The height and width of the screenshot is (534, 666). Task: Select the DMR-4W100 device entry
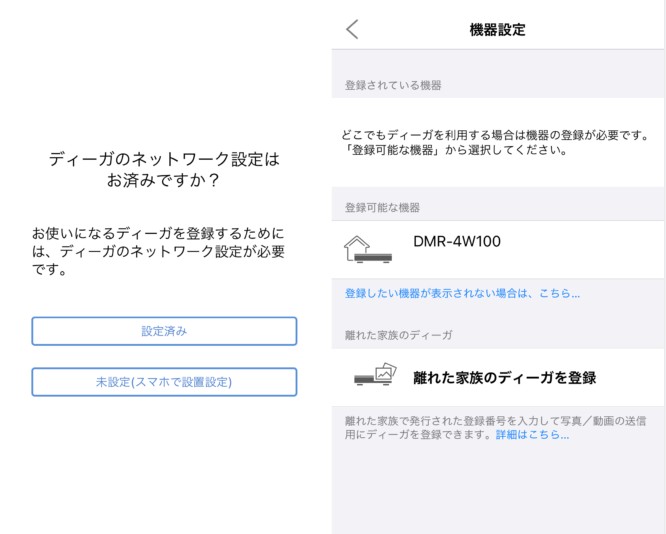[498, 249]
